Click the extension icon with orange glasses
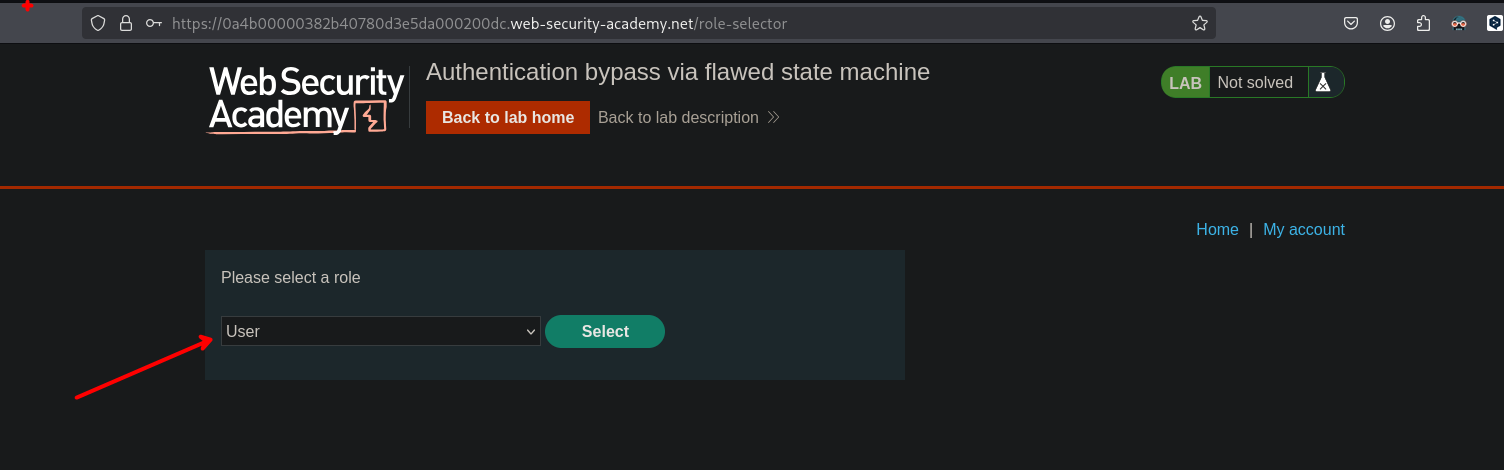The width and height of the screenshot is (1504, 470). (1460, 23)
